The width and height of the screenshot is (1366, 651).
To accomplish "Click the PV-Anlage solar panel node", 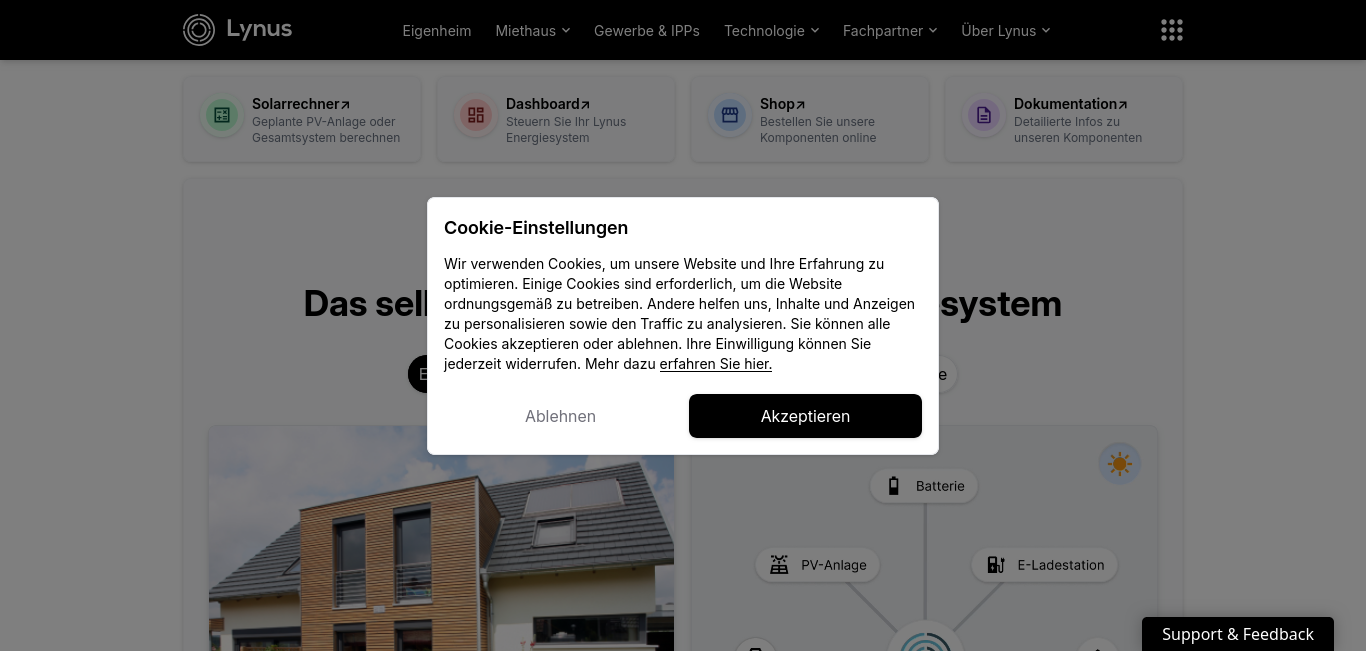I will pyautogui.click(x=818, y=565).
